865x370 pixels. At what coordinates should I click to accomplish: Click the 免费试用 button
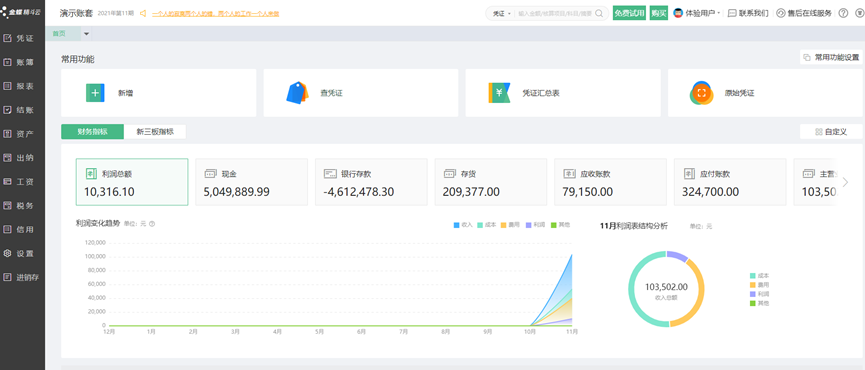pos(629,13)
